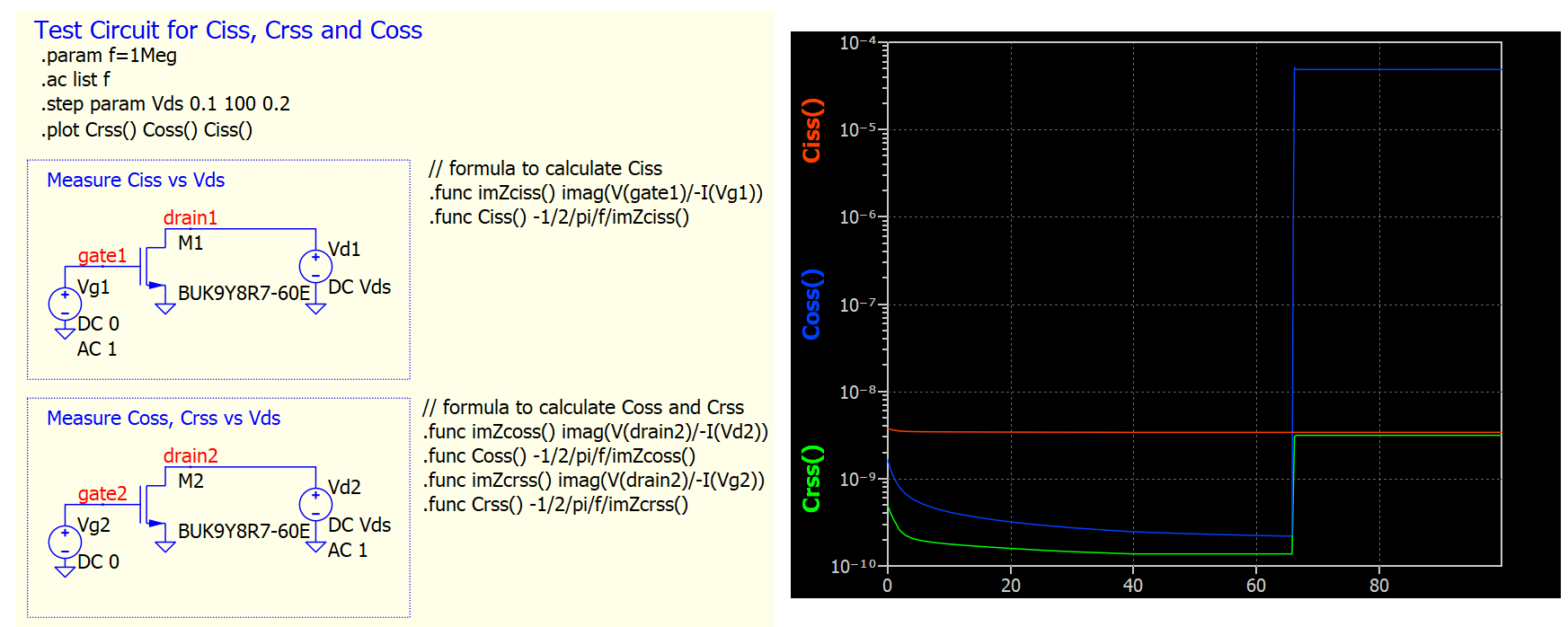Select the red Ciss() trace label

coord(811,130)
